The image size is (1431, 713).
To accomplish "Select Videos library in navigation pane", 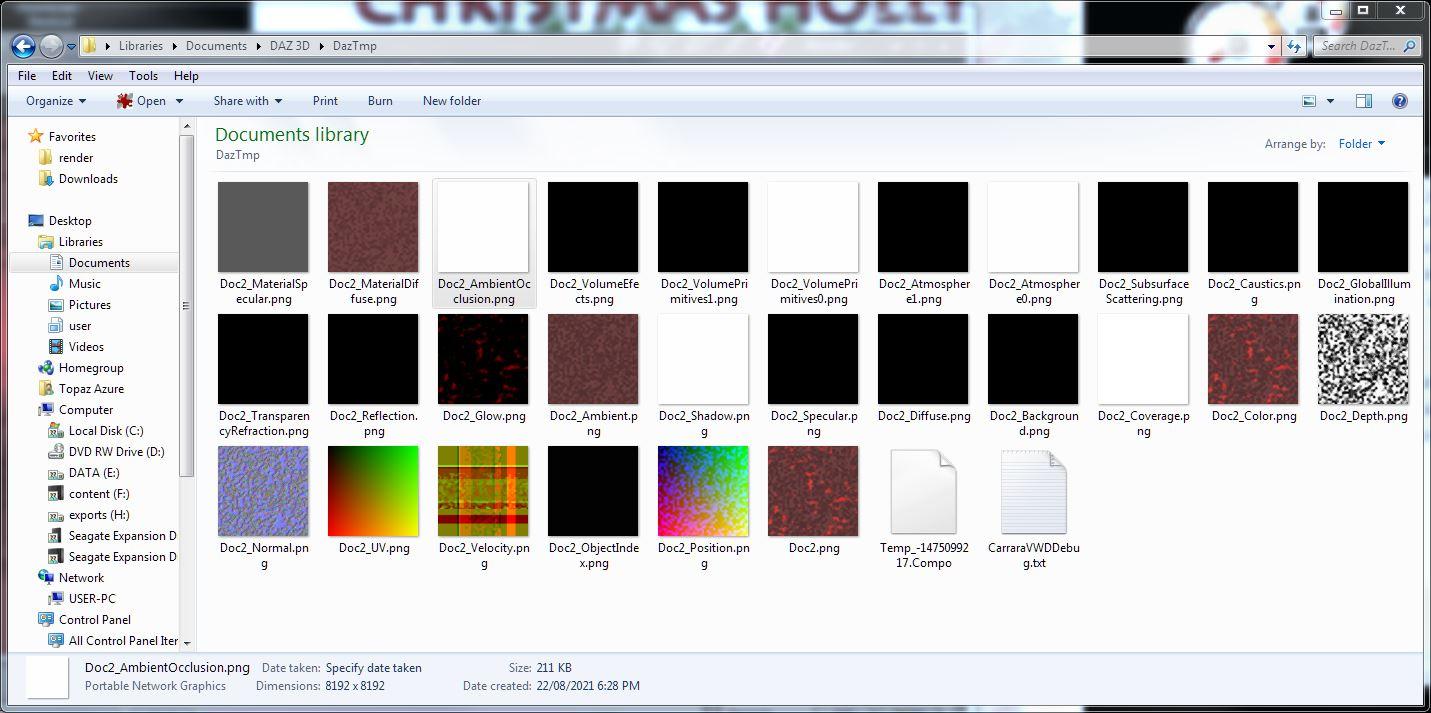I will pyautogui.click(x=86, y=347).
